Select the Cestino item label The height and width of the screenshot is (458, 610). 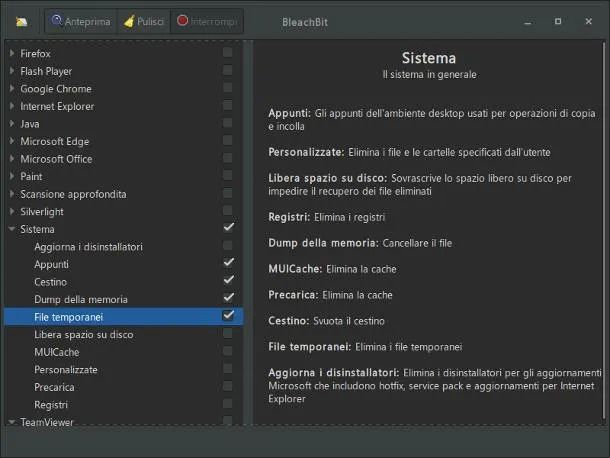[51, 282]
